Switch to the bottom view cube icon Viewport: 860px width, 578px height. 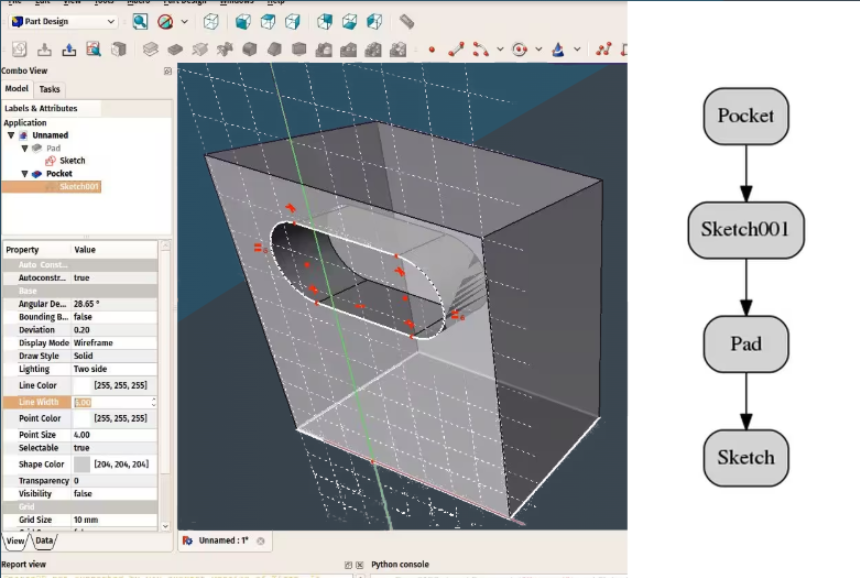pos(349,21)
